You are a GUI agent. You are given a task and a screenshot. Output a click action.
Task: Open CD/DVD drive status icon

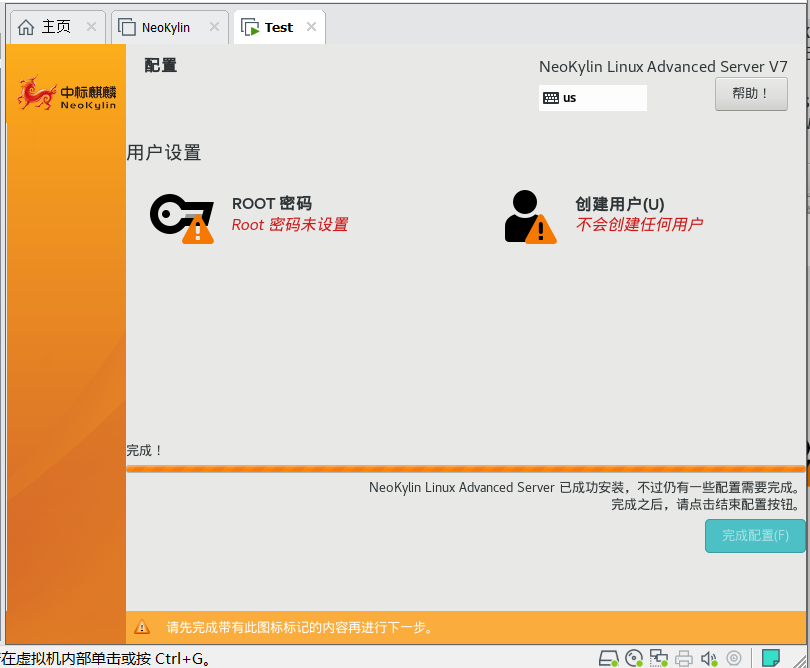634,658
